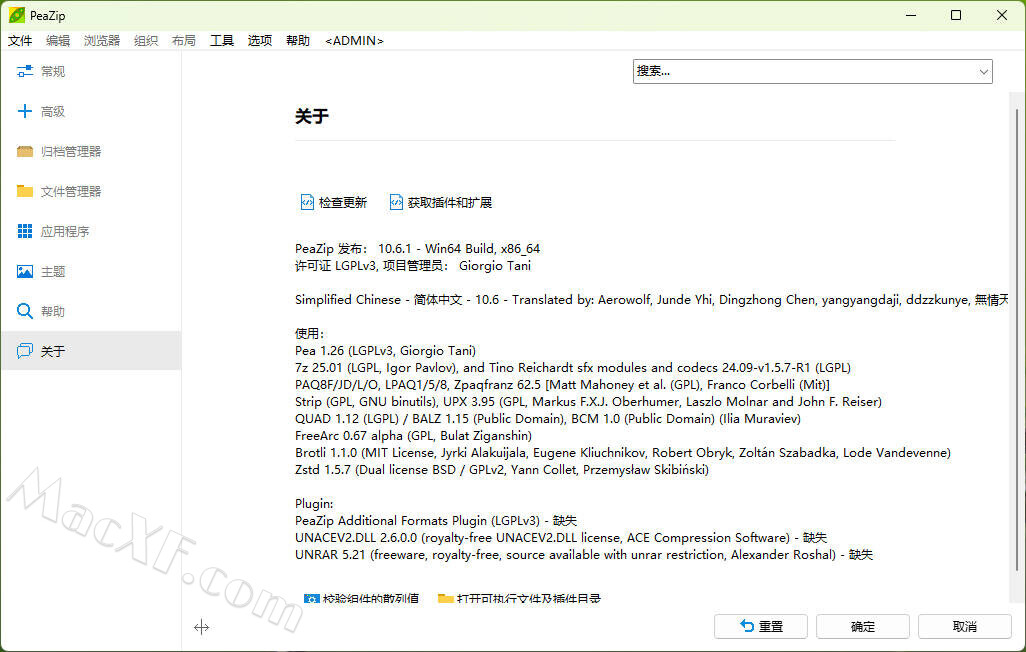Click the 'PeaZip 发布: 10.6.1' version line

[x=417, y=249]
